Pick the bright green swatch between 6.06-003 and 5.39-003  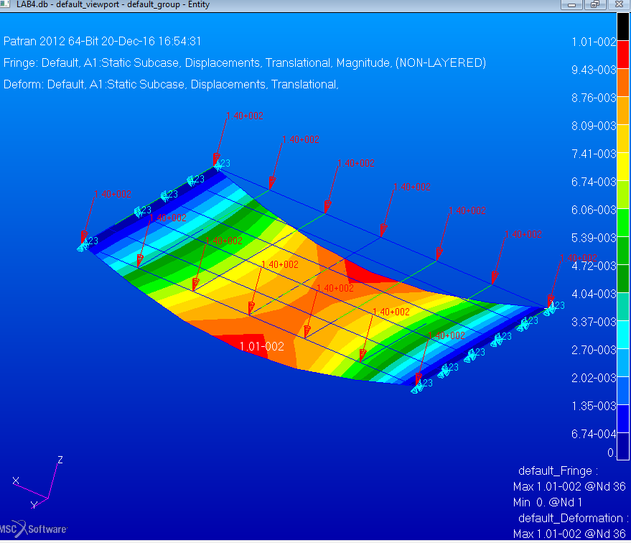tap(623, 223)
